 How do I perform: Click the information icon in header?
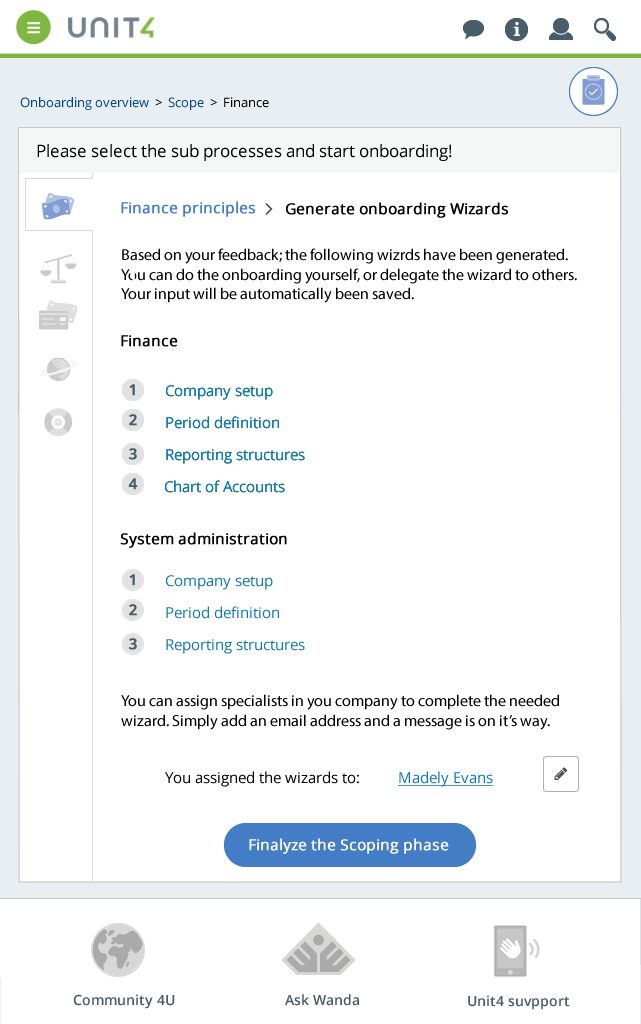[x=516, y=29]
